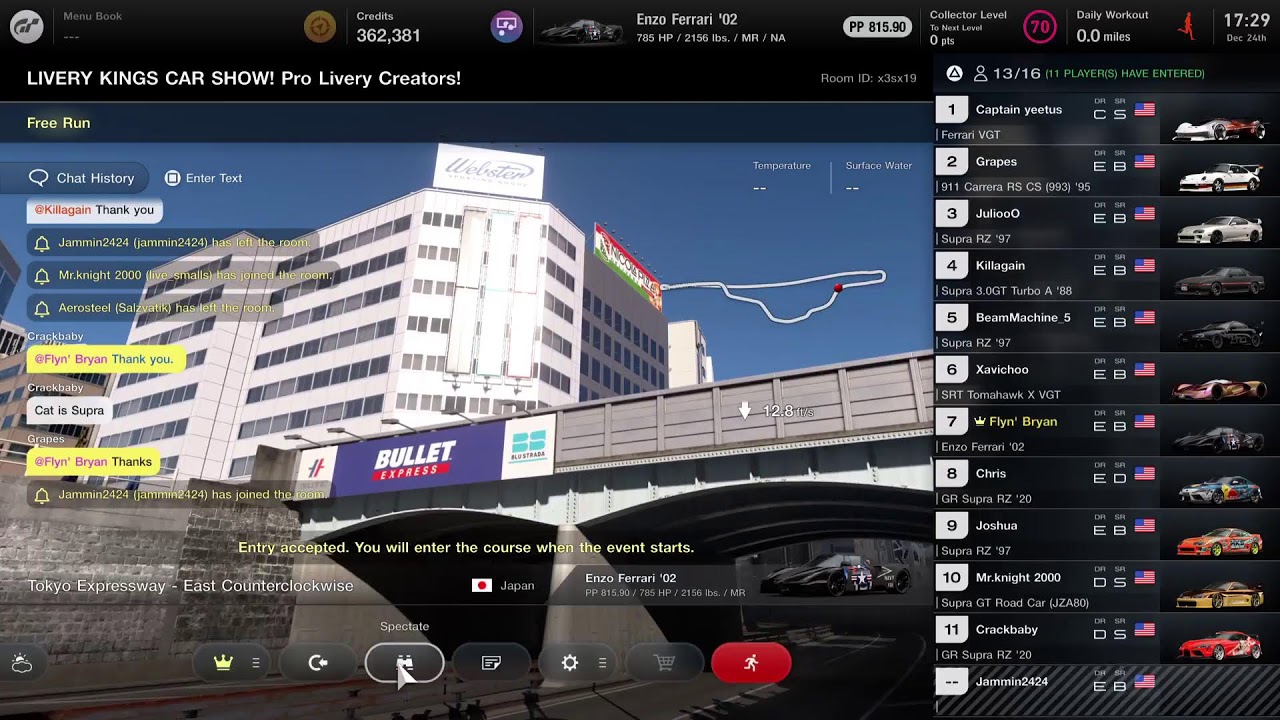This screenshot has height=720, width=1280.
Task: Click the credits amount 362,381
Action: click(388, 35)
